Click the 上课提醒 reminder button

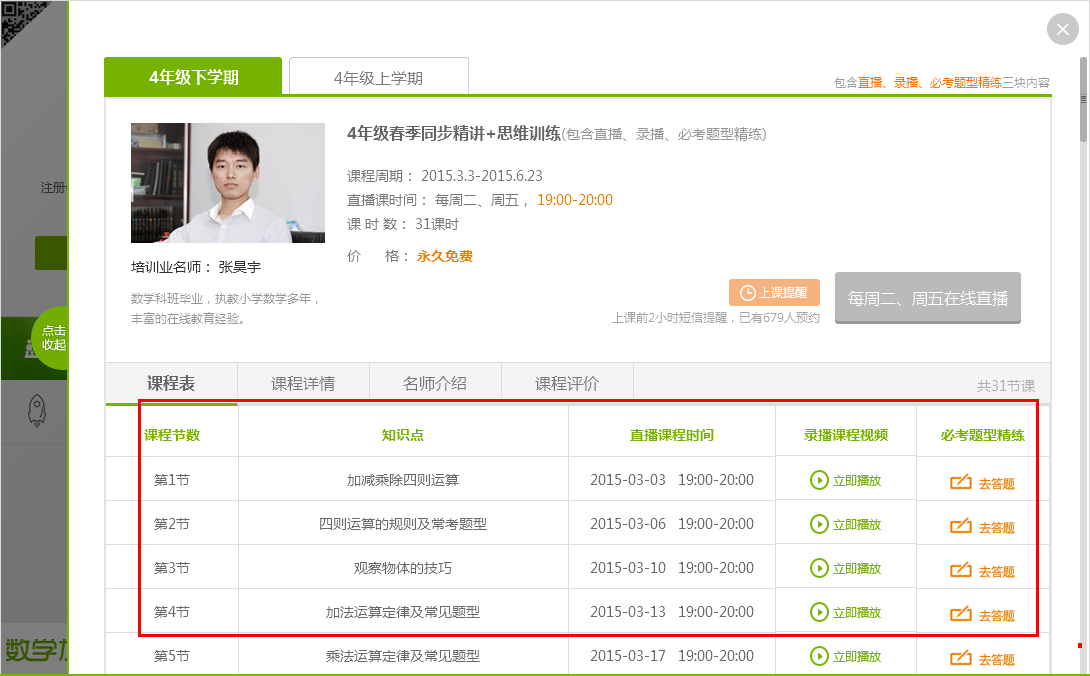(x=775, y=290)
